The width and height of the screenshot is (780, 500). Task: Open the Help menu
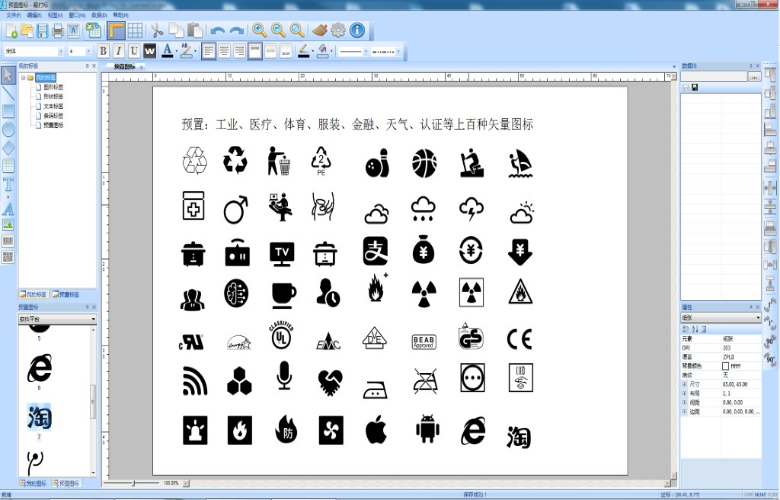[x=121, y=15]
